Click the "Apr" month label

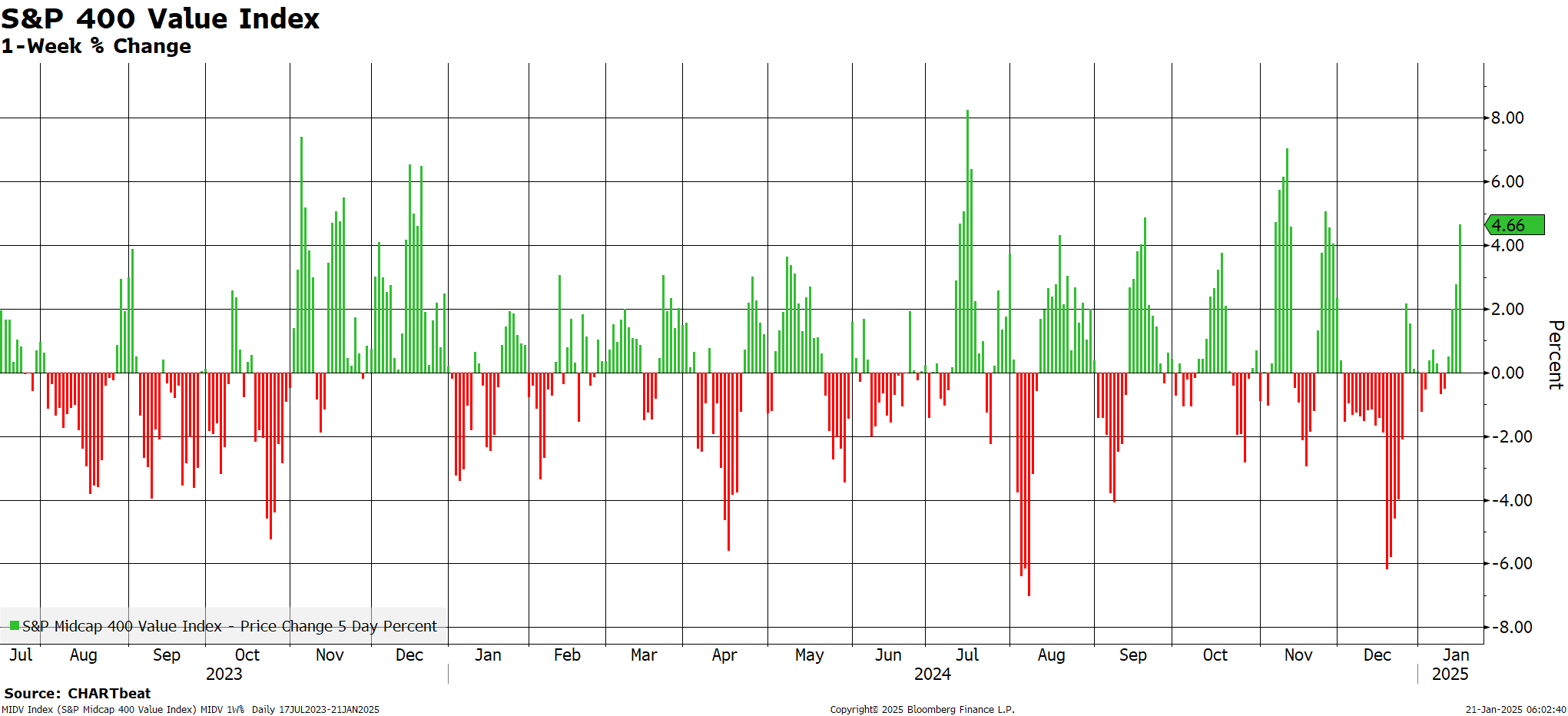[724, 655]
